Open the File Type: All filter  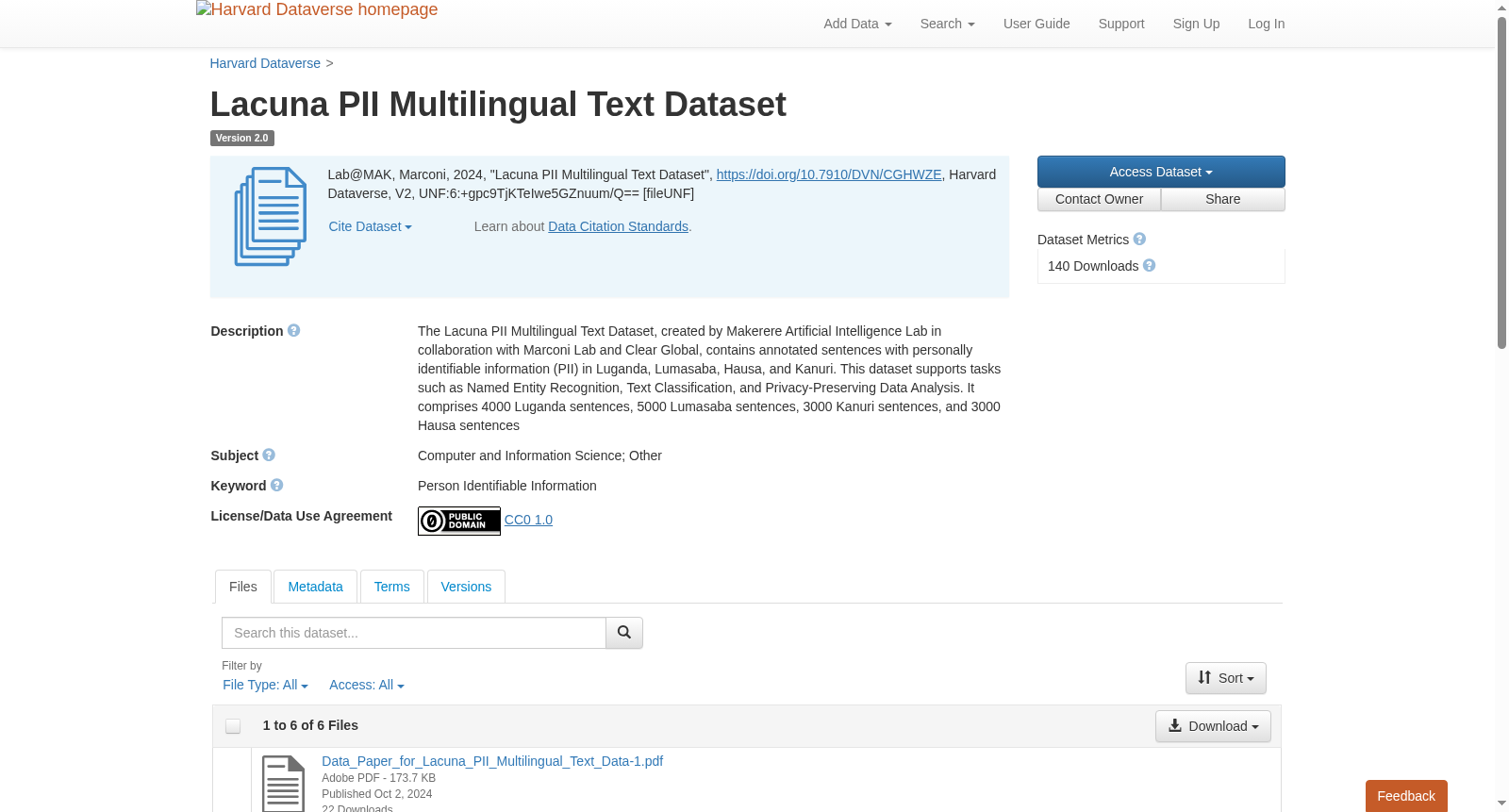click(x=265, y=686)
